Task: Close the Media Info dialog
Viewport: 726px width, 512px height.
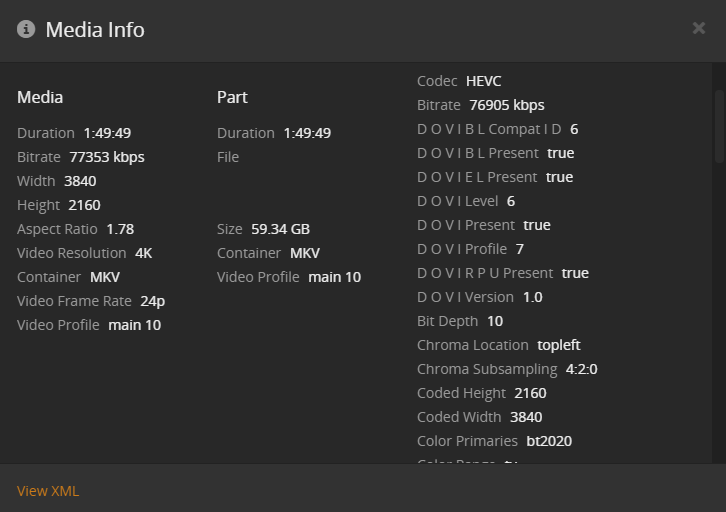Action: coord(698,28)
